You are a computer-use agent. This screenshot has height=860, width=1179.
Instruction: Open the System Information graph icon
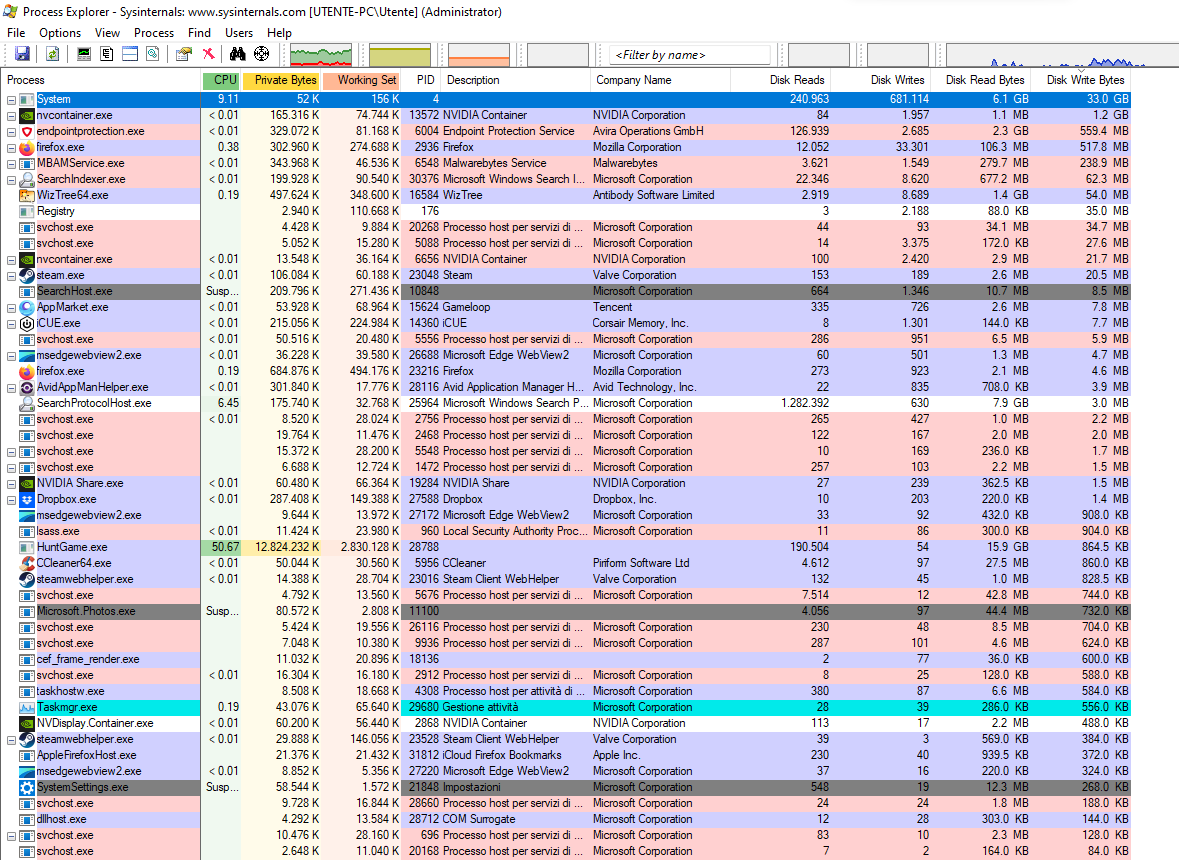coord(84,54)
